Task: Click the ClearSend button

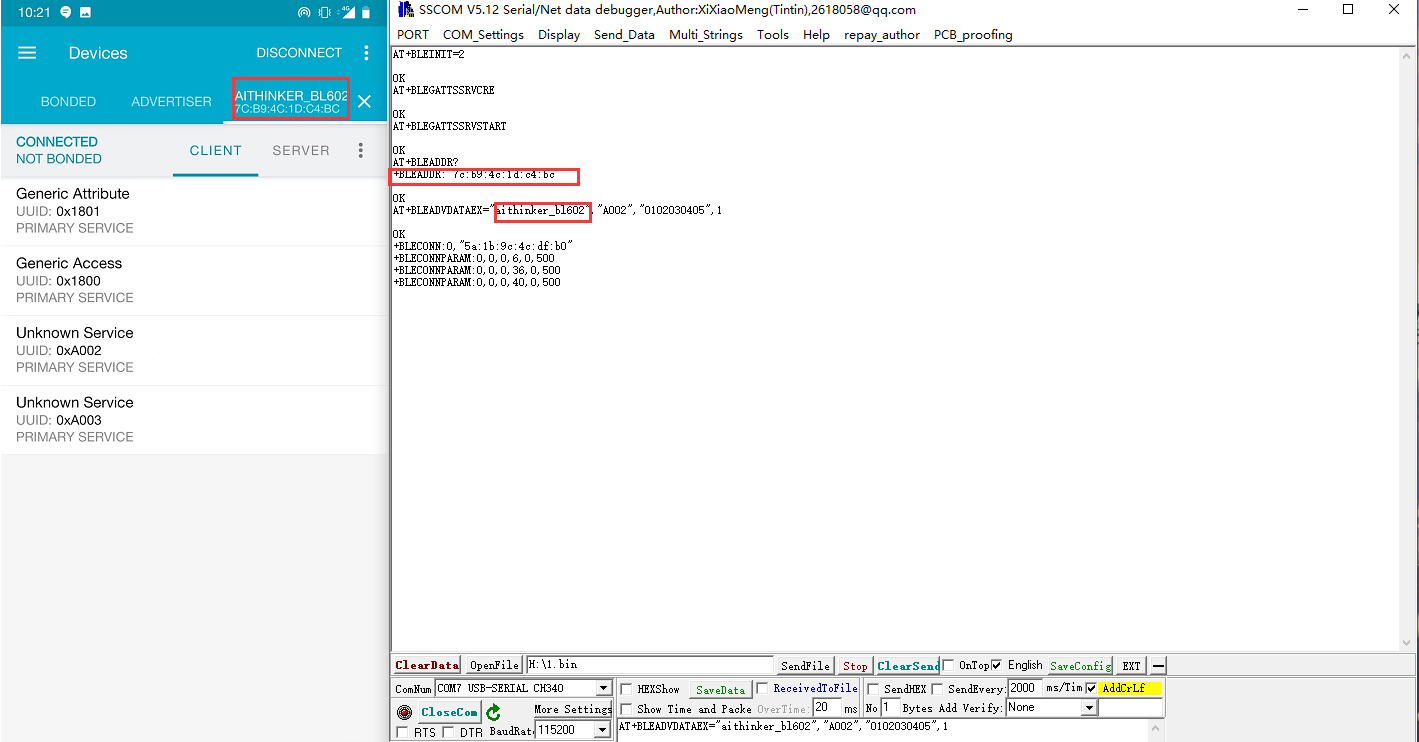Action: coord(908,665)
